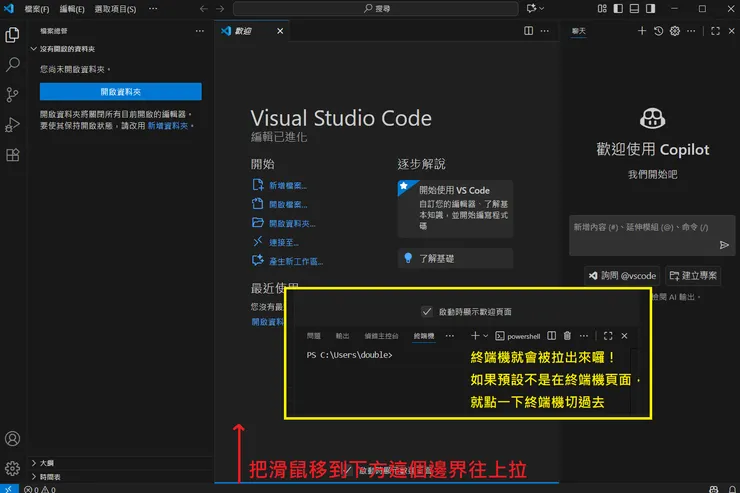Switch to the 偵錯主控台 panel tab
Screen dimensions: 740x493
(x=381, y=336)
